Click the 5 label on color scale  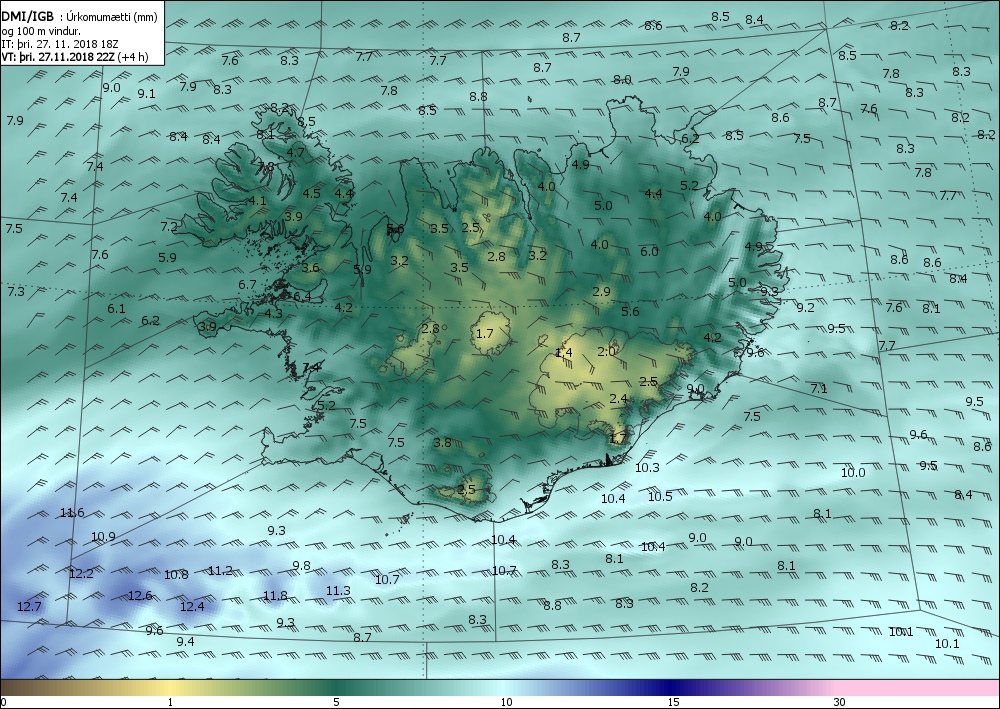coord(336,703)
